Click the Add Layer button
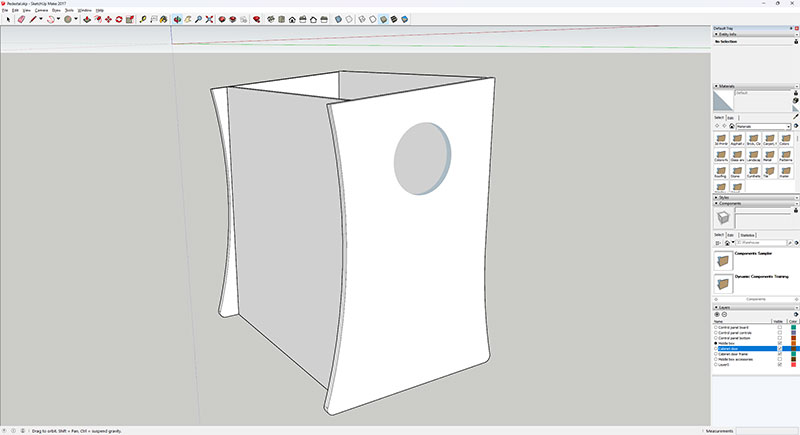Screen dimensions: 800x435 coord(717,315)
